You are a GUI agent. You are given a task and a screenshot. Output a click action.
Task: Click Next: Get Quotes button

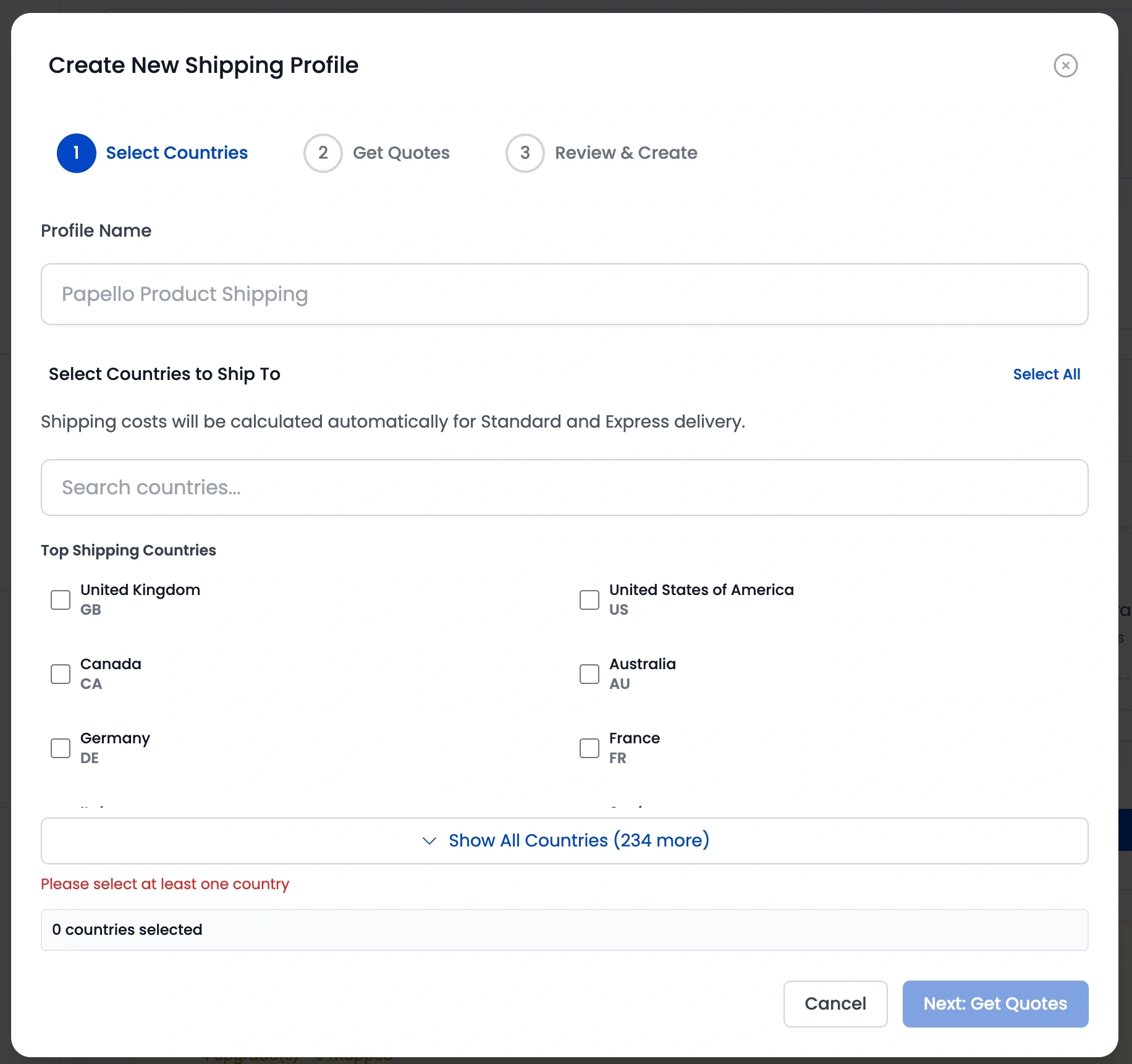click(994, 1003)
